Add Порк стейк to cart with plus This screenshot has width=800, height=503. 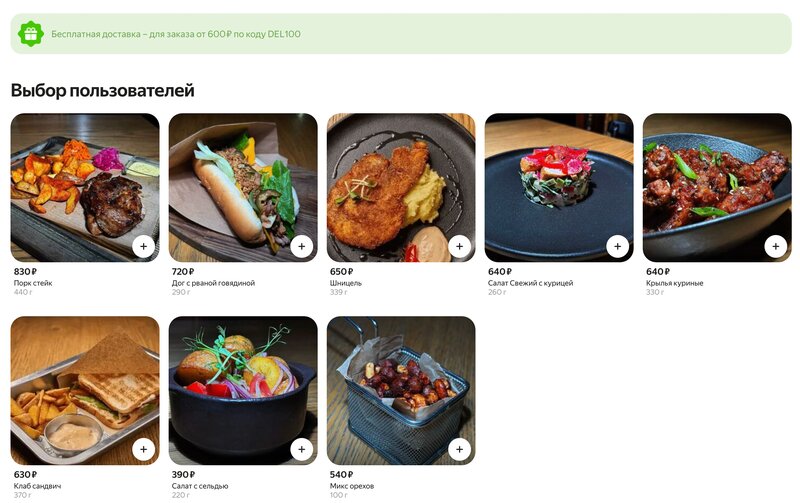[143, 246]
